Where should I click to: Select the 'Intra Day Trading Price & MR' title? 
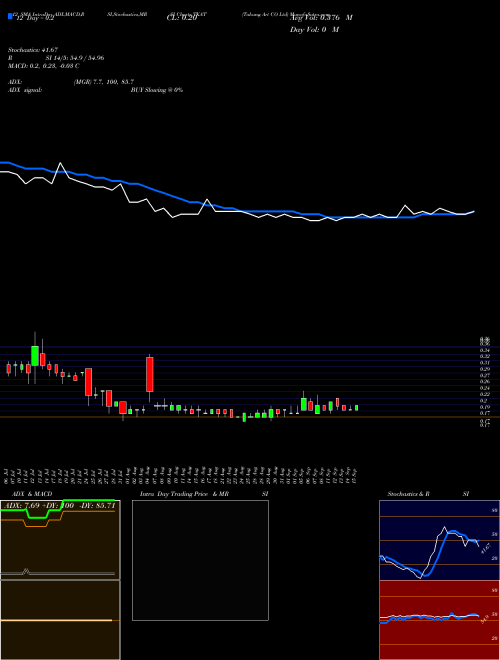(x=184, y=494)
